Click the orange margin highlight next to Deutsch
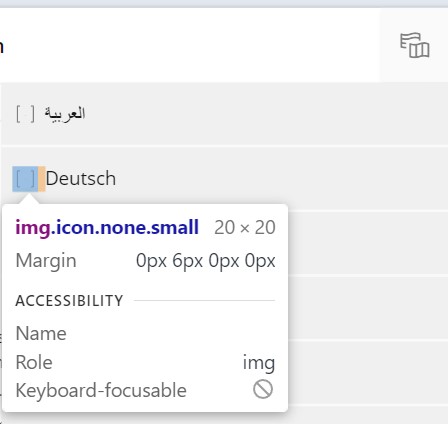The image size is (448, 424). pyautogui.click(x=42, y=179)
